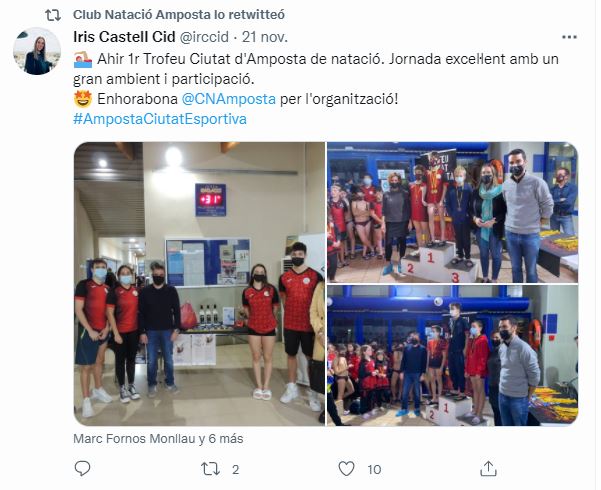
Task: Click the Iris Castell Cid display name
Action: pos(124,37)
